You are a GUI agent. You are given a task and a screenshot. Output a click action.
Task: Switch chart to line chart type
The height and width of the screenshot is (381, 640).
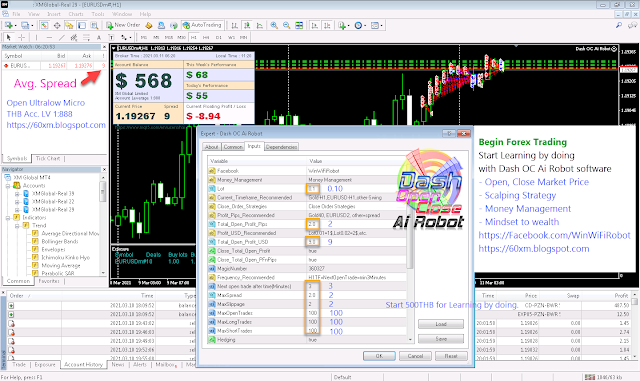260,25
